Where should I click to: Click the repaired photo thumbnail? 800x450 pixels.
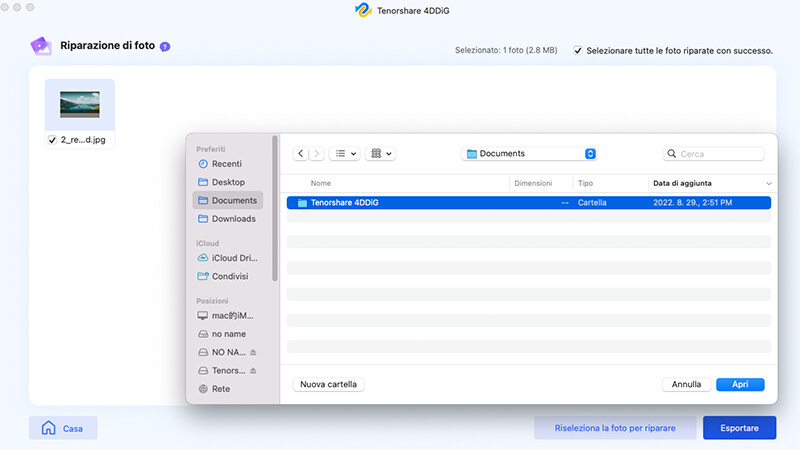click(x=80, y=105)
